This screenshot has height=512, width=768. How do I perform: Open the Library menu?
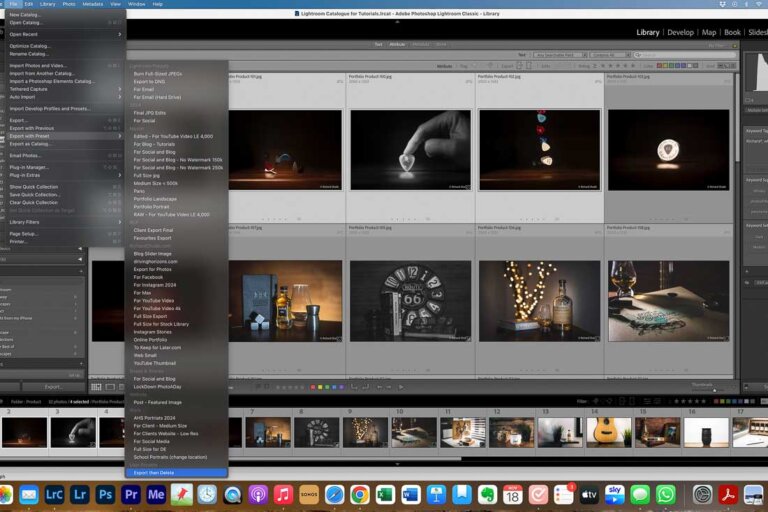coord(48,4)
